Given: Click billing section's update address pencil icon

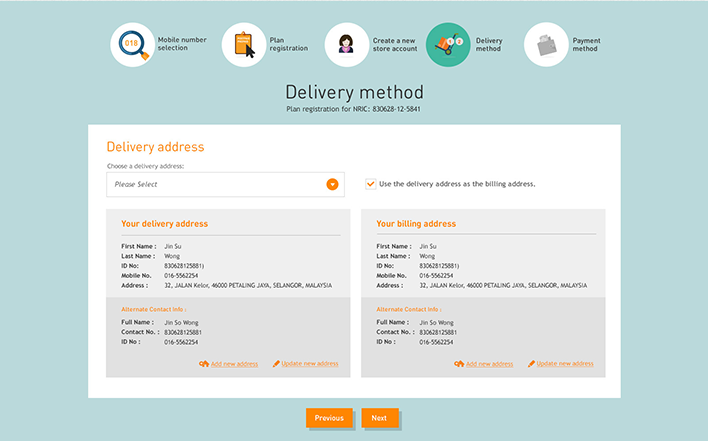Looking at the screenshot, I should 531,364.
